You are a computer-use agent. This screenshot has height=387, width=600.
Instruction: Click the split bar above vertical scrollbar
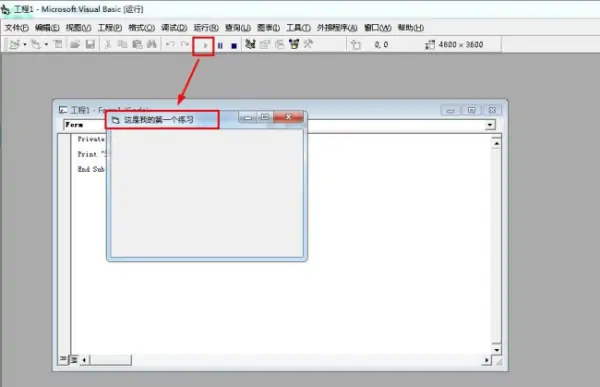coord(496,137)
